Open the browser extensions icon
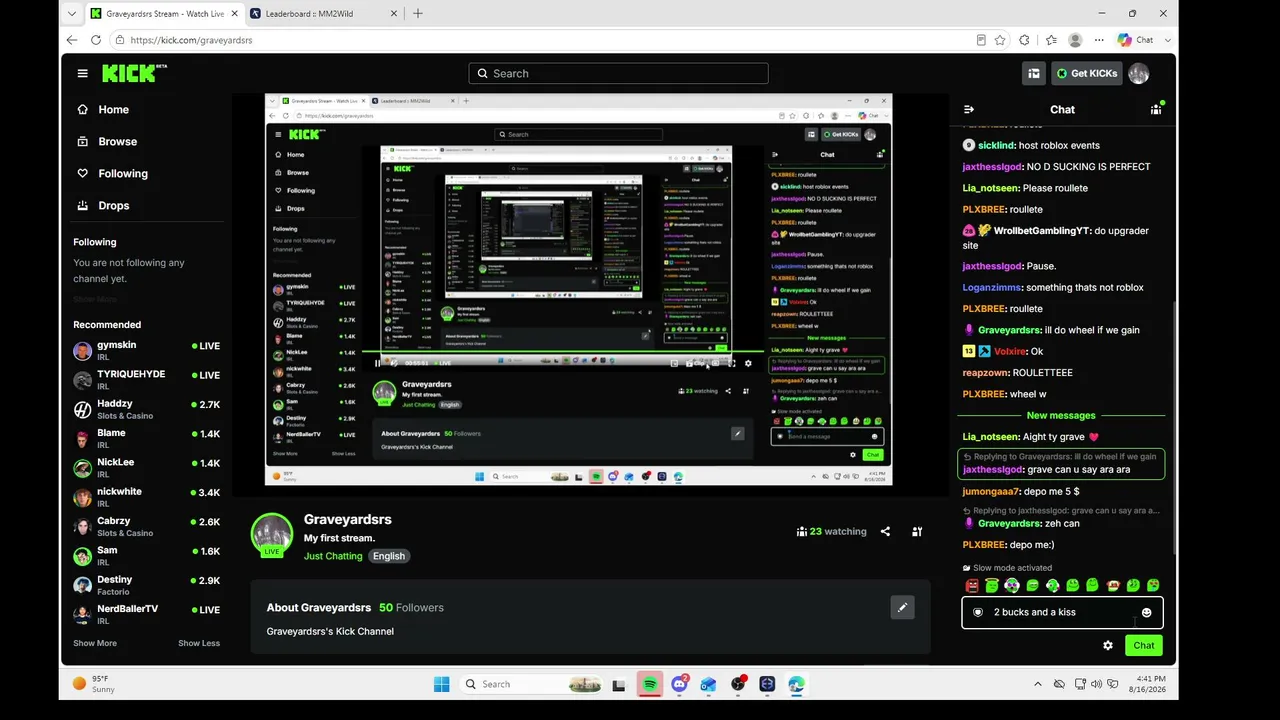This screenshot has width=1280, height=720. 1024,40
